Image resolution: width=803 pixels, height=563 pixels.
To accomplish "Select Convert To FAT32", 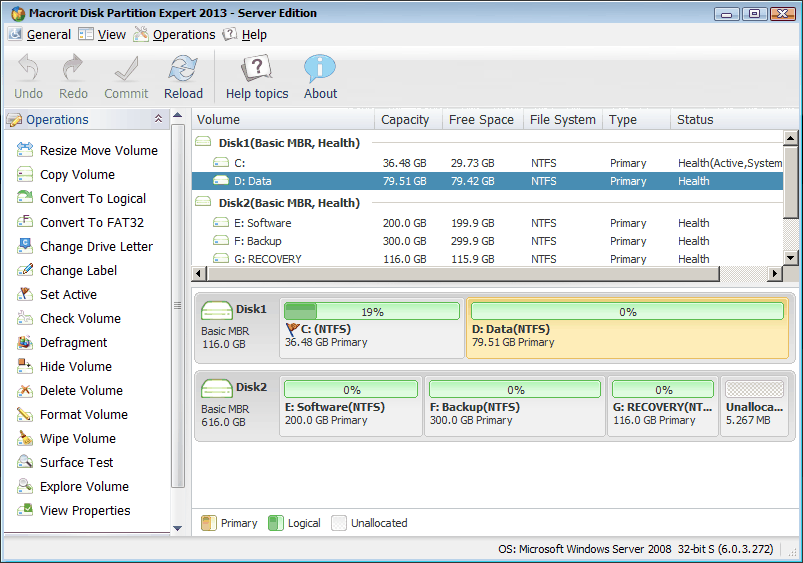I will 80,222.
